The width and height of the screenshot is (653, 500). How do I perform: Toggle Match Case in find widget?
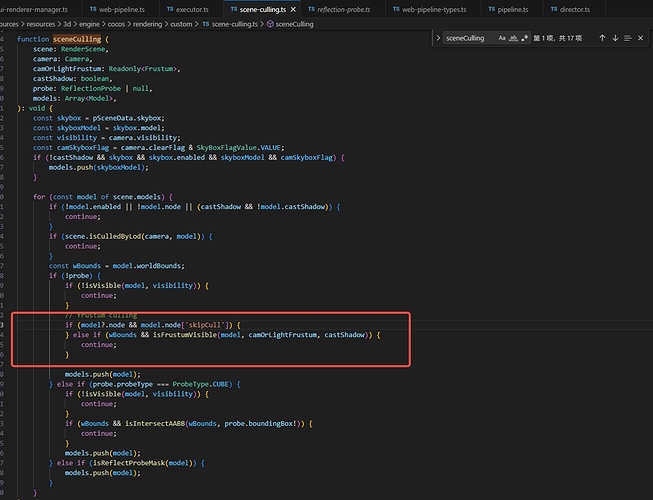click(x=502, y=38)
